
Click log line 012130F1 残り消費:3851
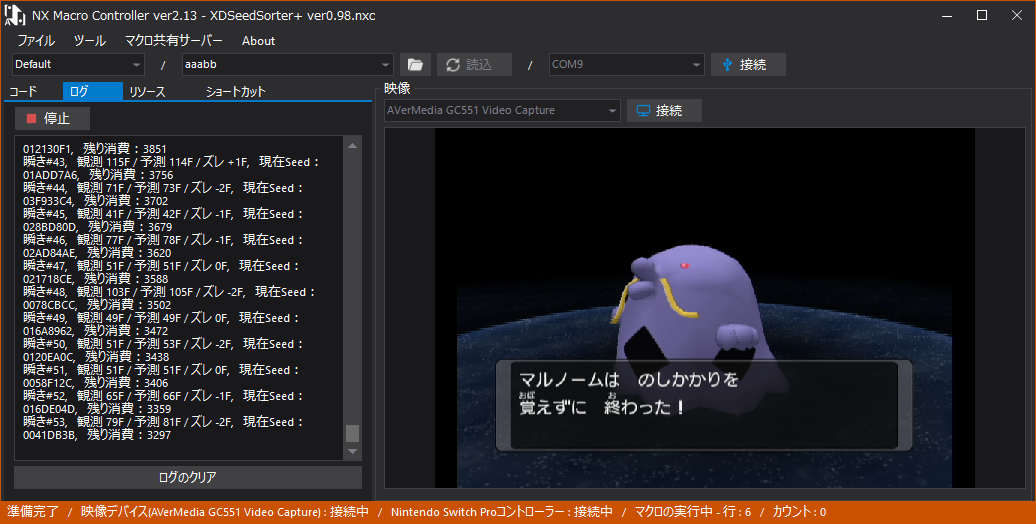94,149
